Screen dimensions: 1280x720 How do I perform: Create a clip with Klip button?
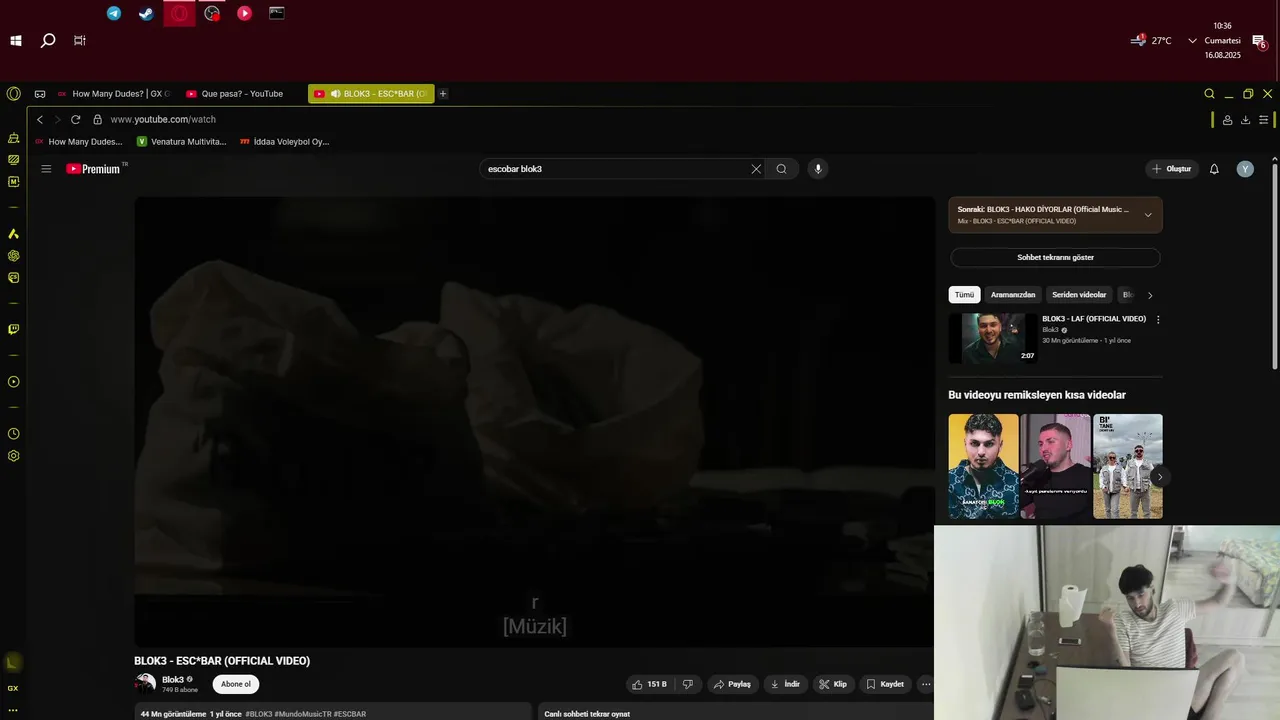pos(832,684)
